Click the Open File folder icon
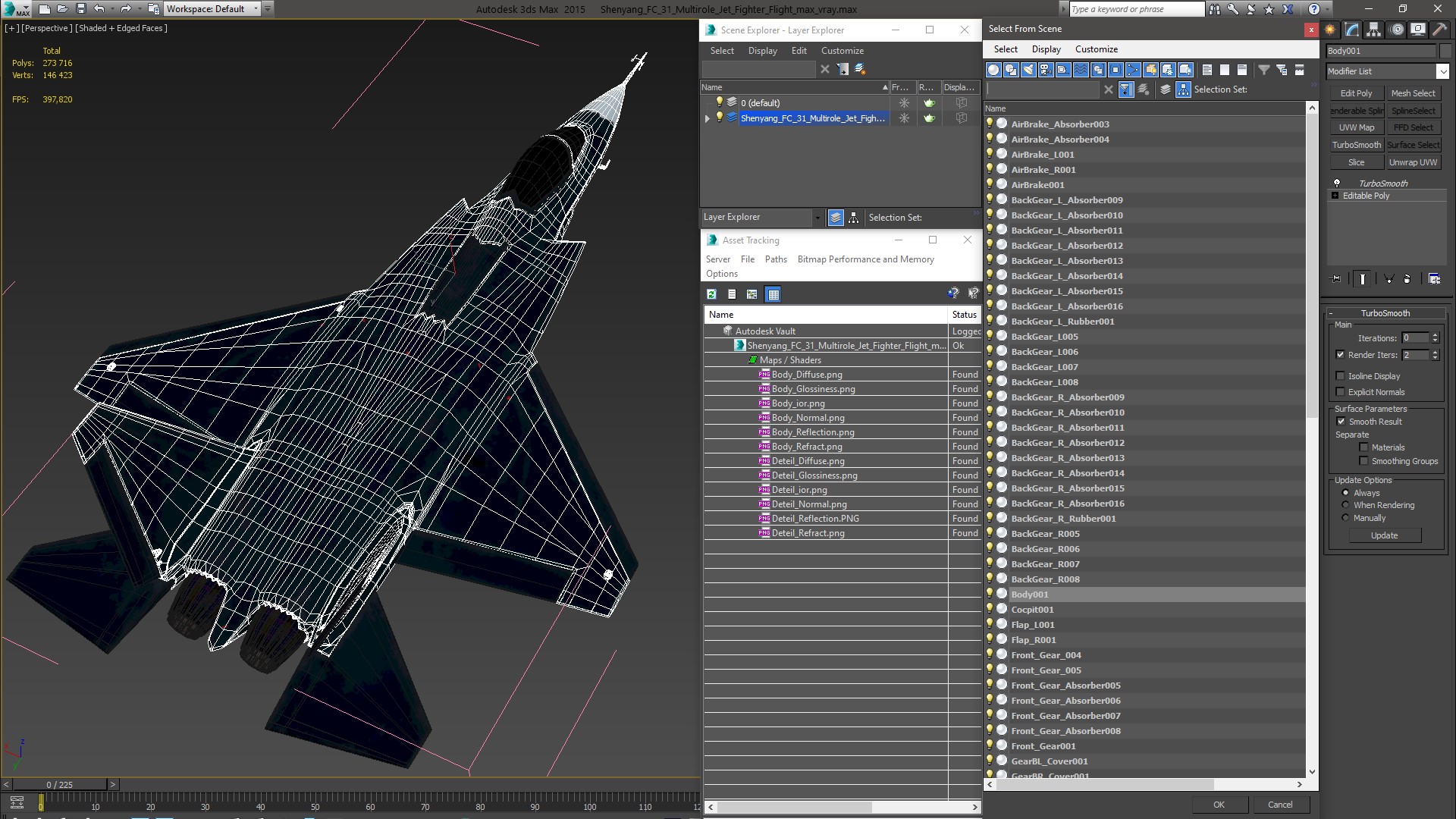This screenshot has width=1456, height=819. pyautogui.click(x=62, y=9)
